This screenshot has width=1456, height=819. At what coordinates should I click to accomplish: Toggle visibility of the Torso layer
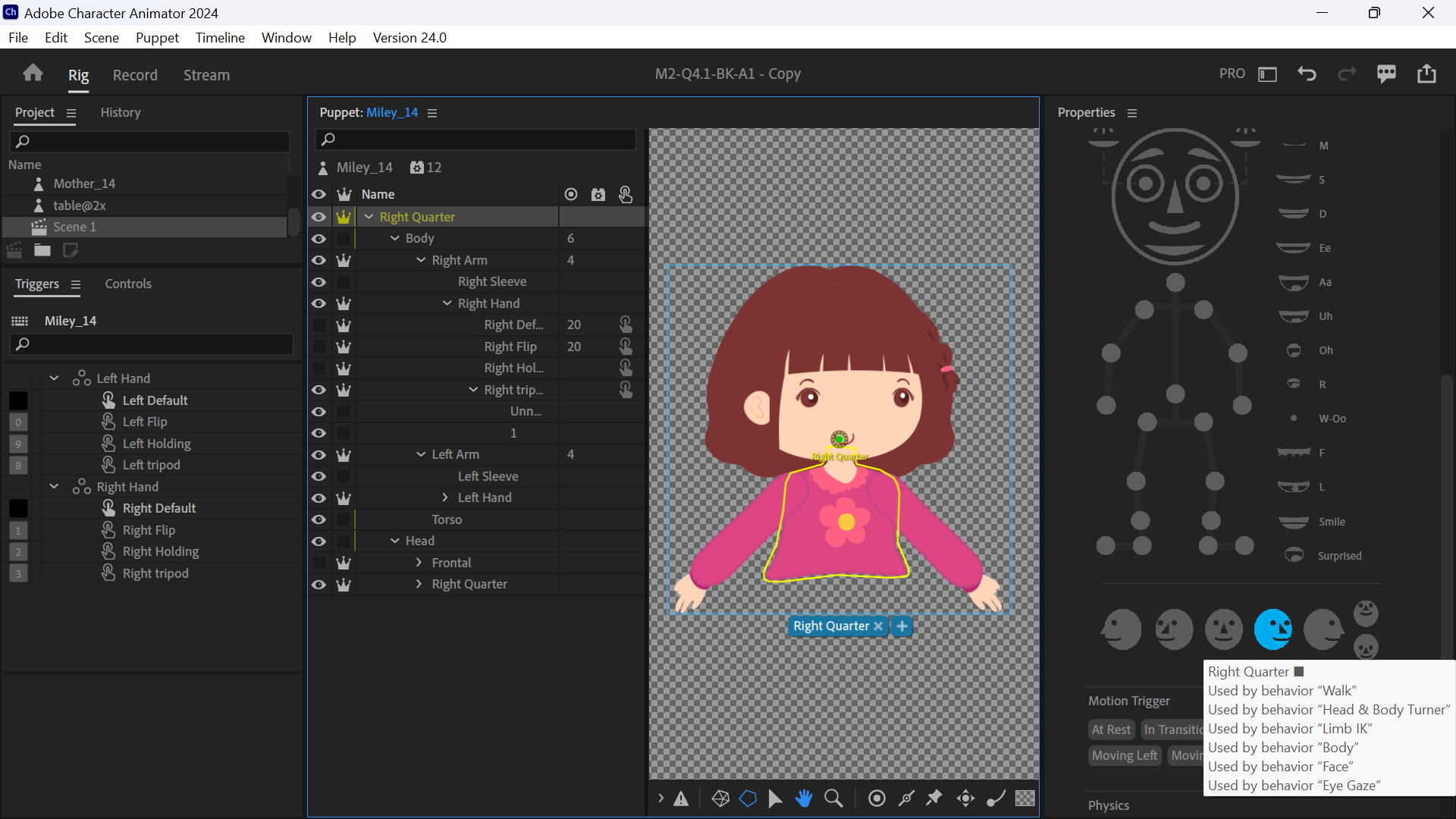coord(318,519)
